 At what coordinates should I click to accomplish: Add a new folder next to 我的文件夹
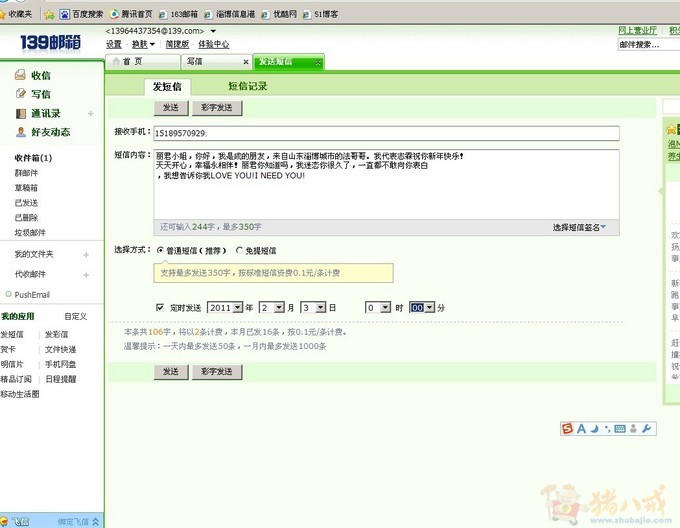point(87,255)
